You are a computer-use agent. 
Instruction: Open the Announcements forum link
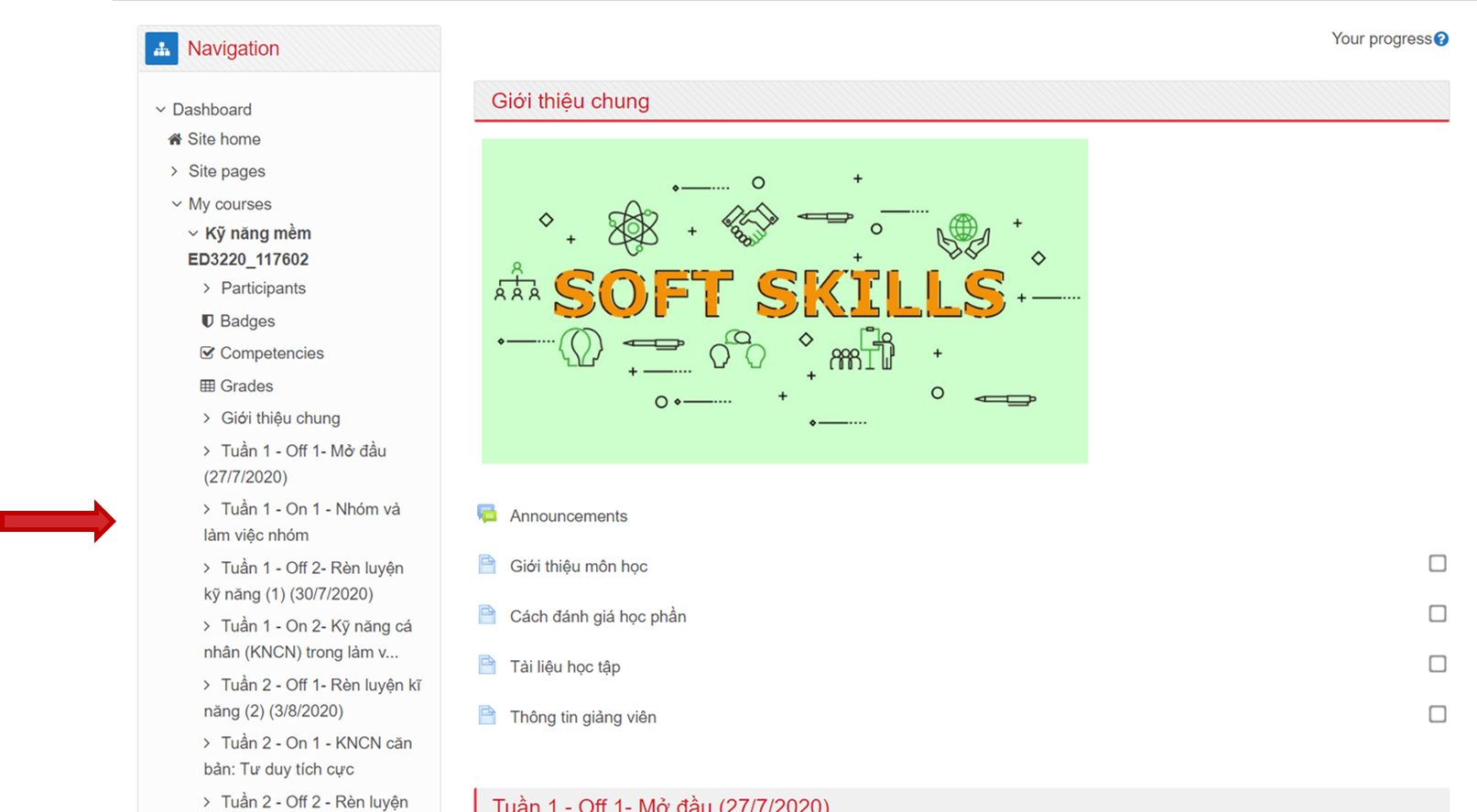pos(568,516)
